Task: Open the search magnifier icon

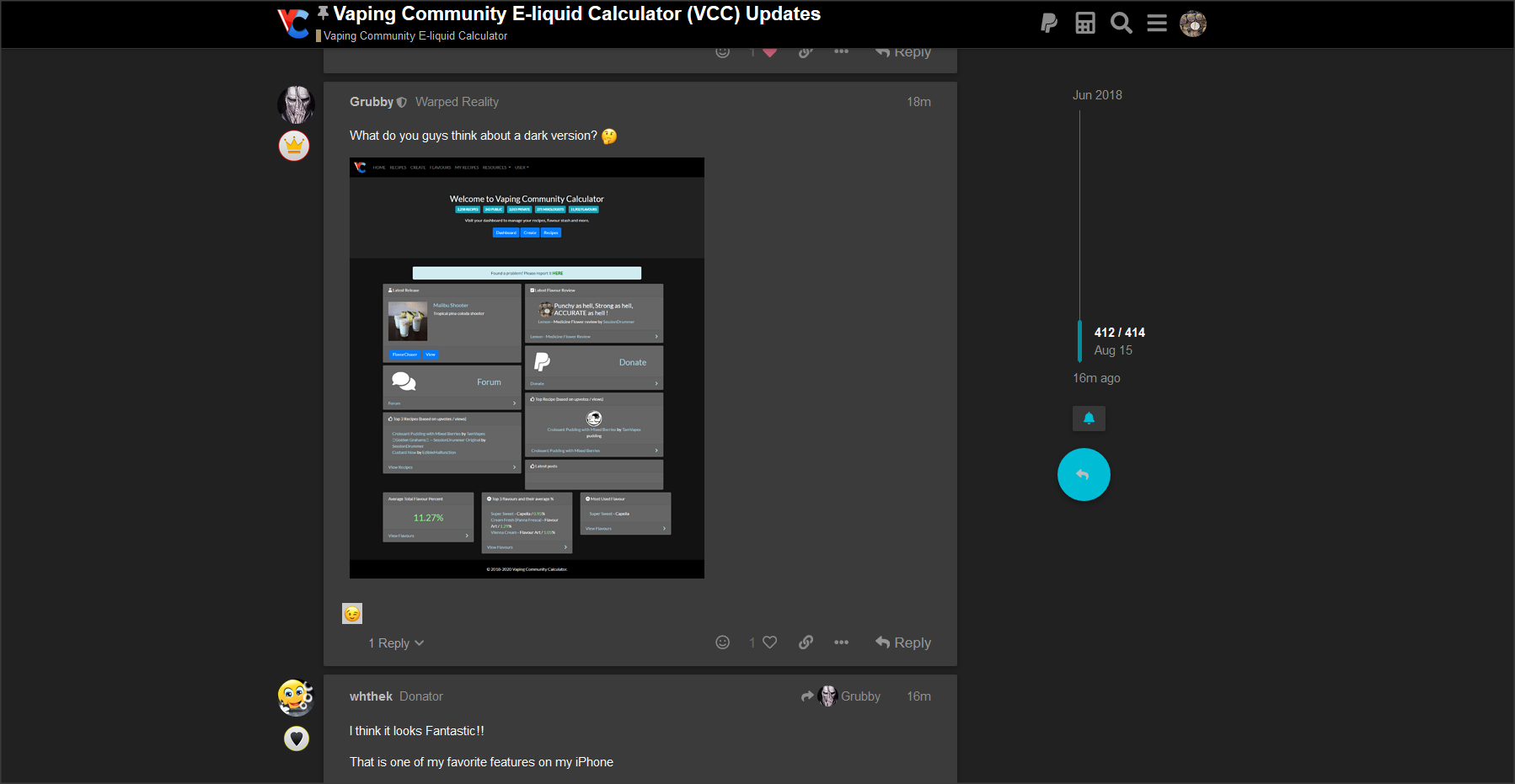Action: tap(1122, 24)
